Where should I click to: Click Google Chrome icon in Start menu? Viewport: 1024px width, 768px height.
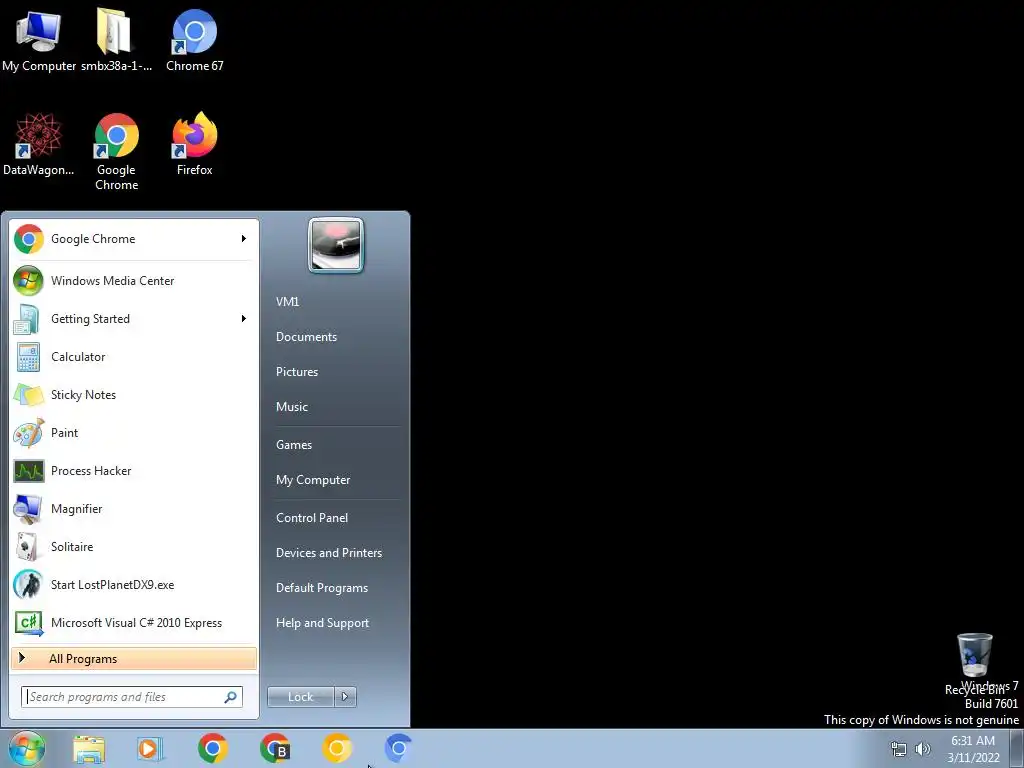click(29, 239)
